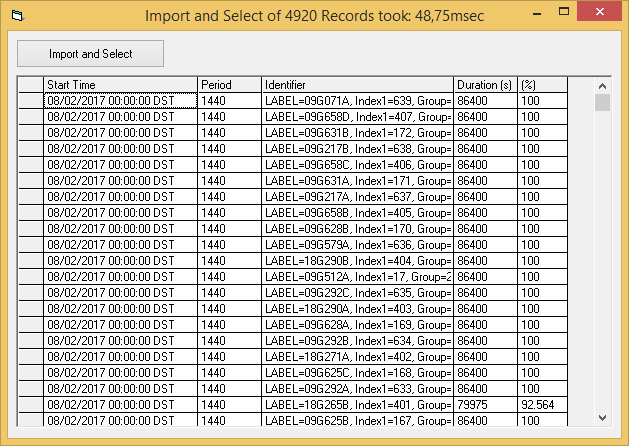Select the LABEL=18G271A identifier cell
Image resolution: width=629 pixels, height=446 pixels.
pos(357,357)
